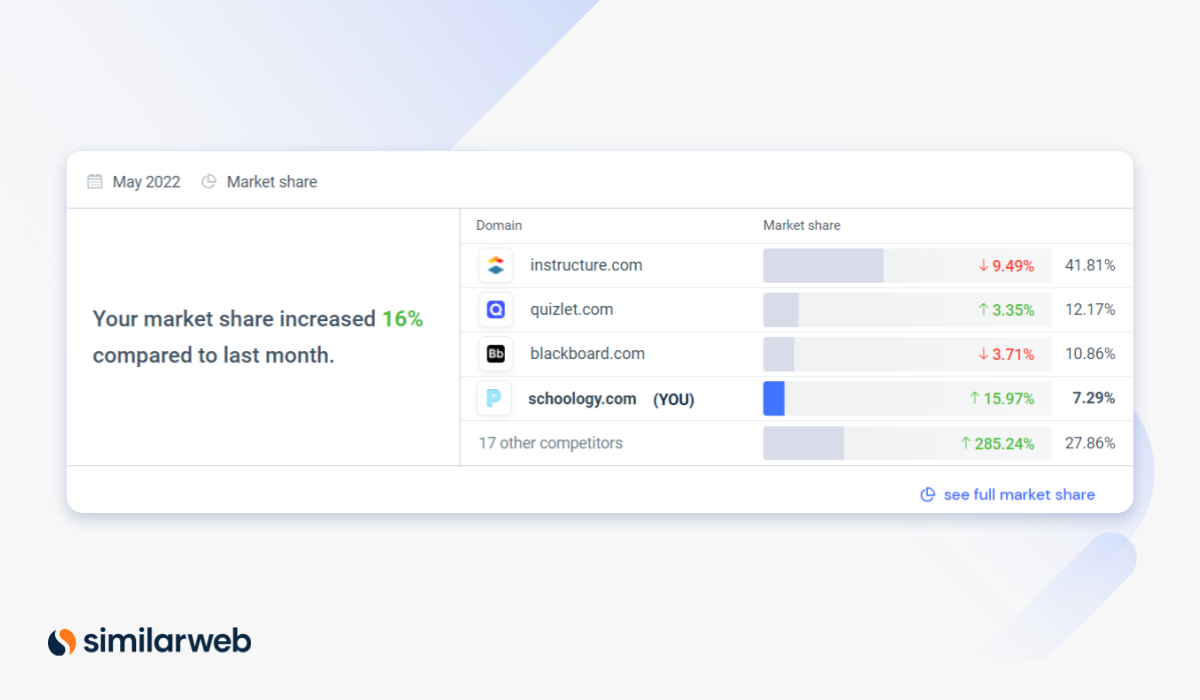Screen dimensions: 1200x700
Task: Click the 3.35% change value
Action: (x=1014, y=310)
